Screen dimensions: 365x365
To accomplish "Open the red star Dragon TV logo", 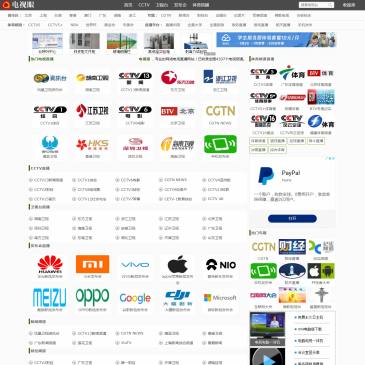I will pos(177,78).
